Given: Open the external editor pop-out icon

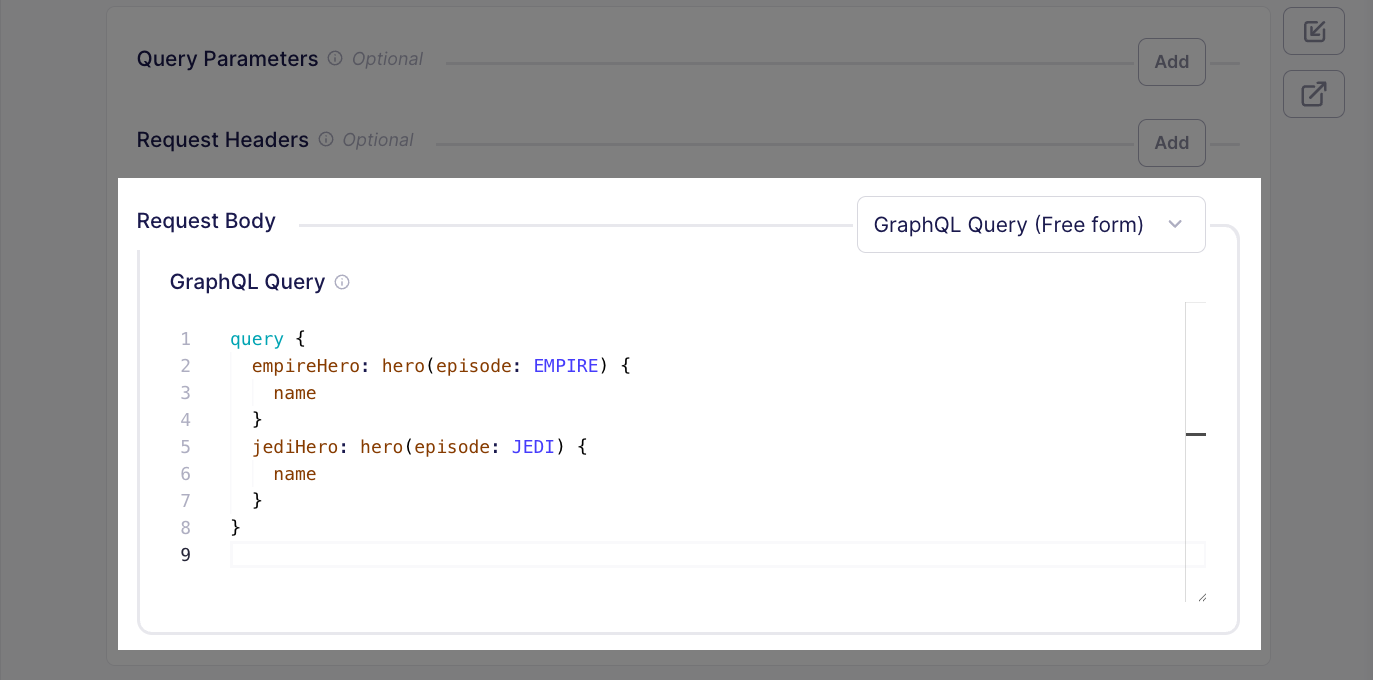Looking at the screenshot, I should click(x=1313, y=93).
